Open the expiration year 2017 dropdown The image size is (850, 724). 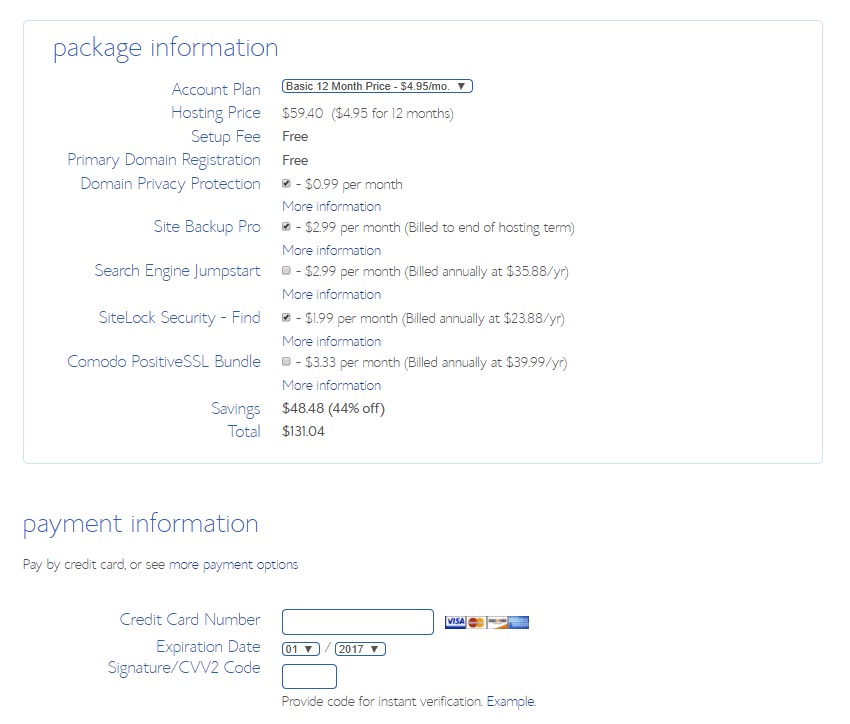coord(360,648)
